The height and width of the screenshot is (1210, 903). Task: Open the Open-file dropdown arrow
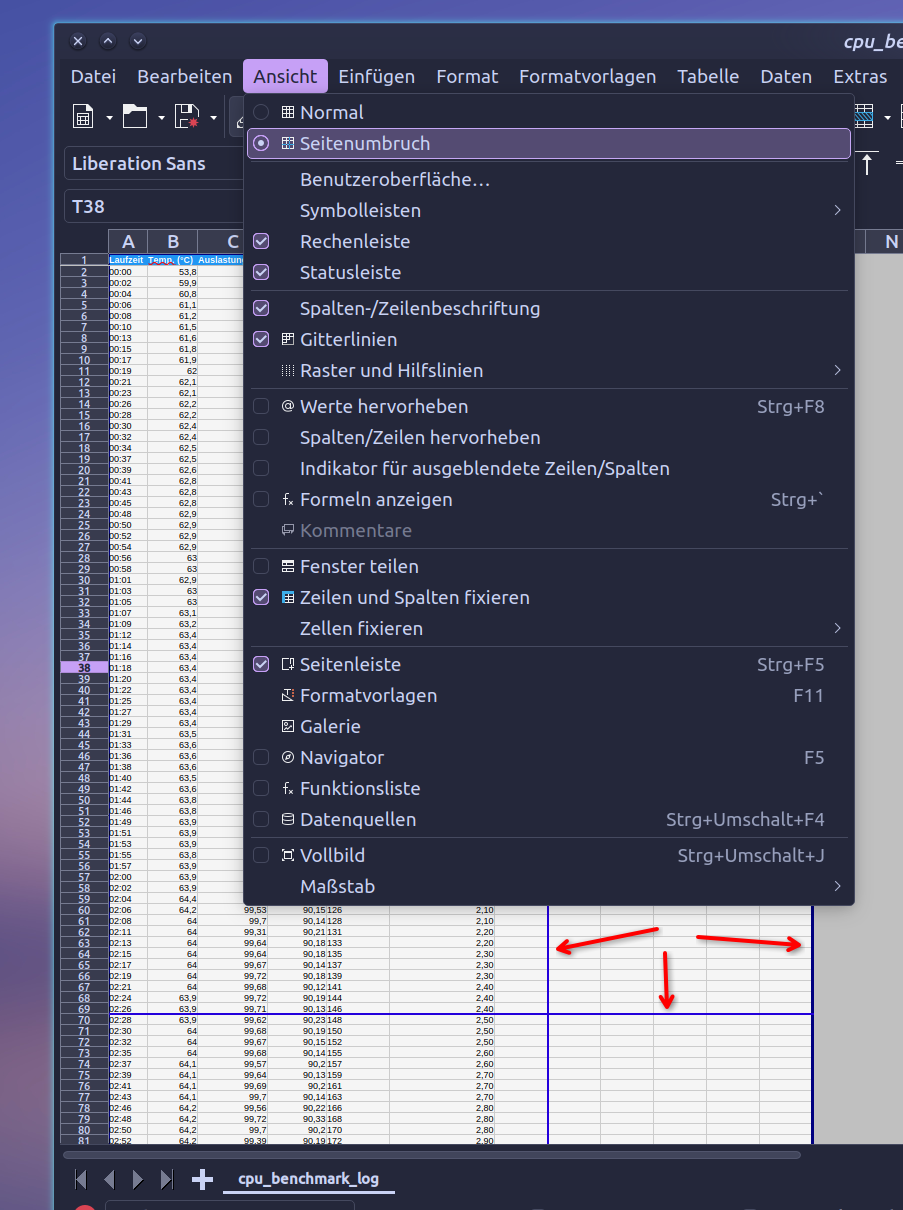pyautogui.click(x=161, y=118)
